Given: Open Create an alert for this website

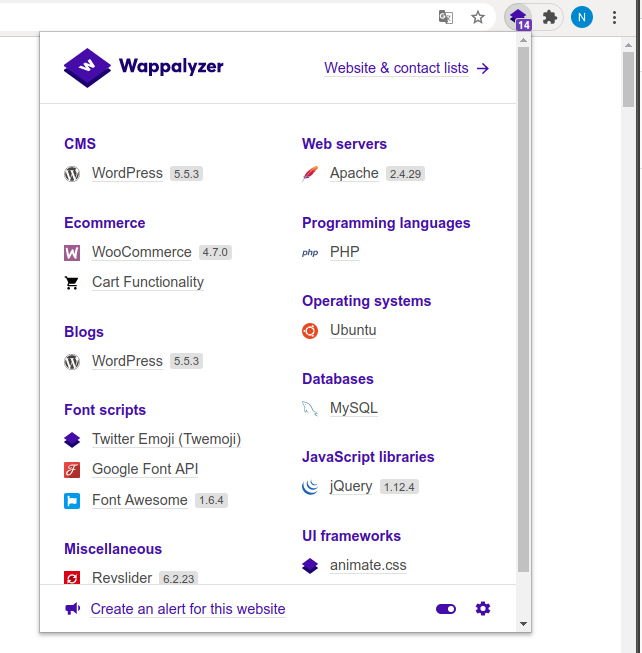Looking at the screenshot, I should [x=188, y=609].
